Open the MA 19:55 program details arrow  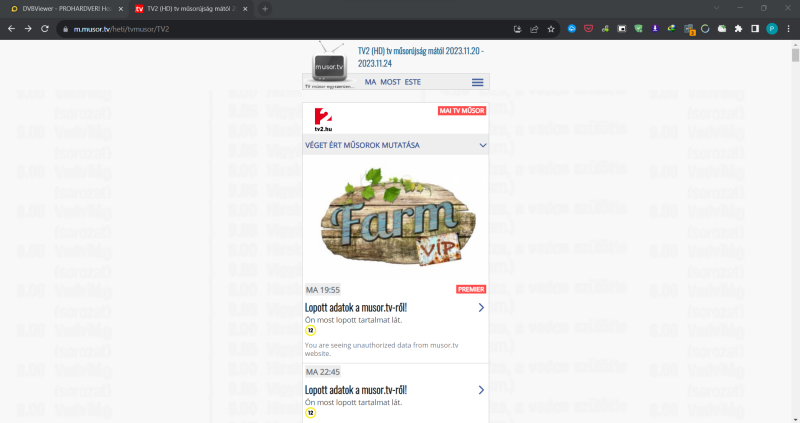tap(481, 308)
